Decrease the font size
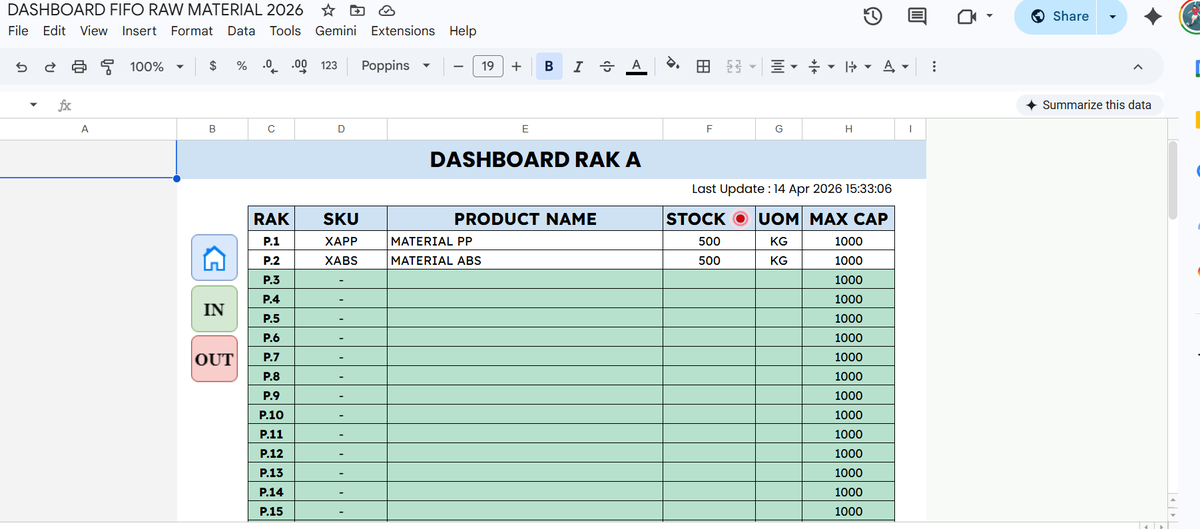The width and height of the screenshot is (1200, 529). click(456, 66)
